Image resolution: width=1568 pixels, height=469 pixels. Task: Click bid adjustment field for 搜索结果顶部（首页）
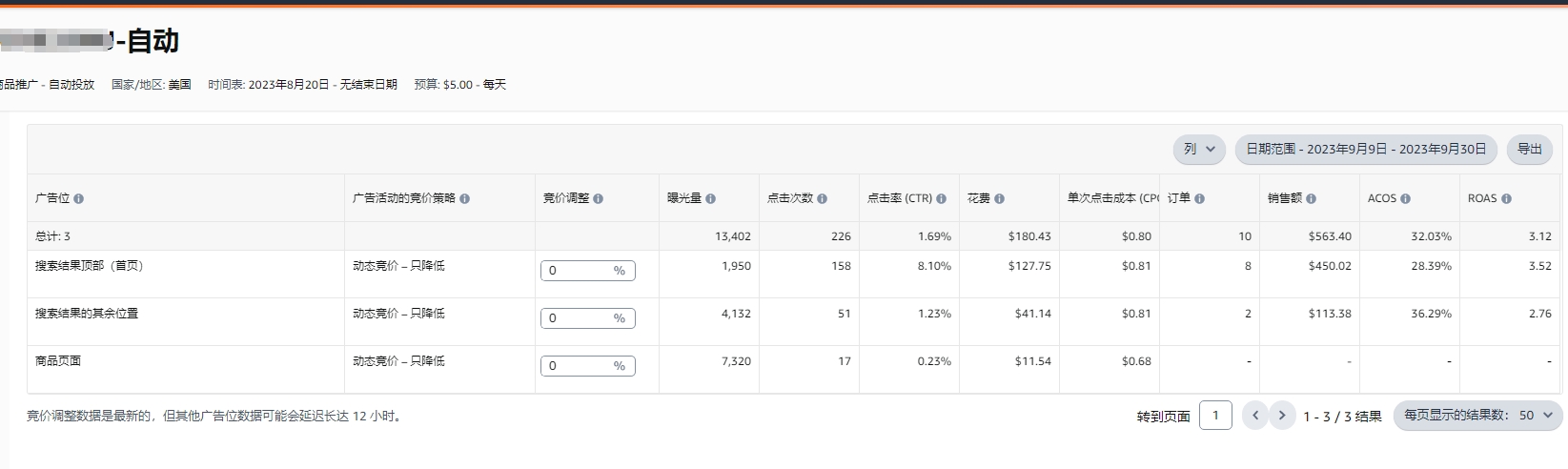pos(588,271)
